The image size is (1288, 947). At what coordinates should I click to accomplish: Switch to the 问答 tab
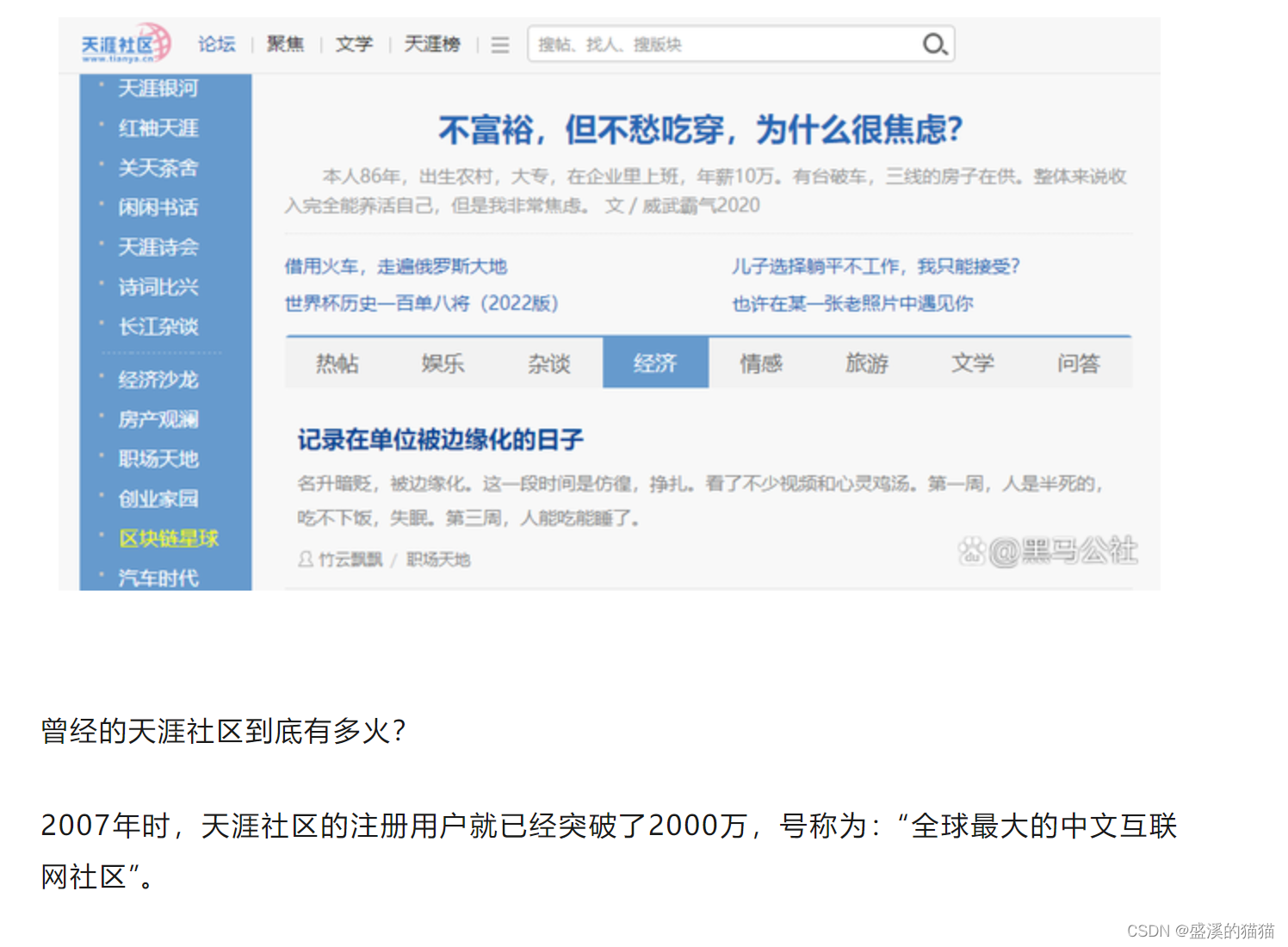pos(1079,363)
